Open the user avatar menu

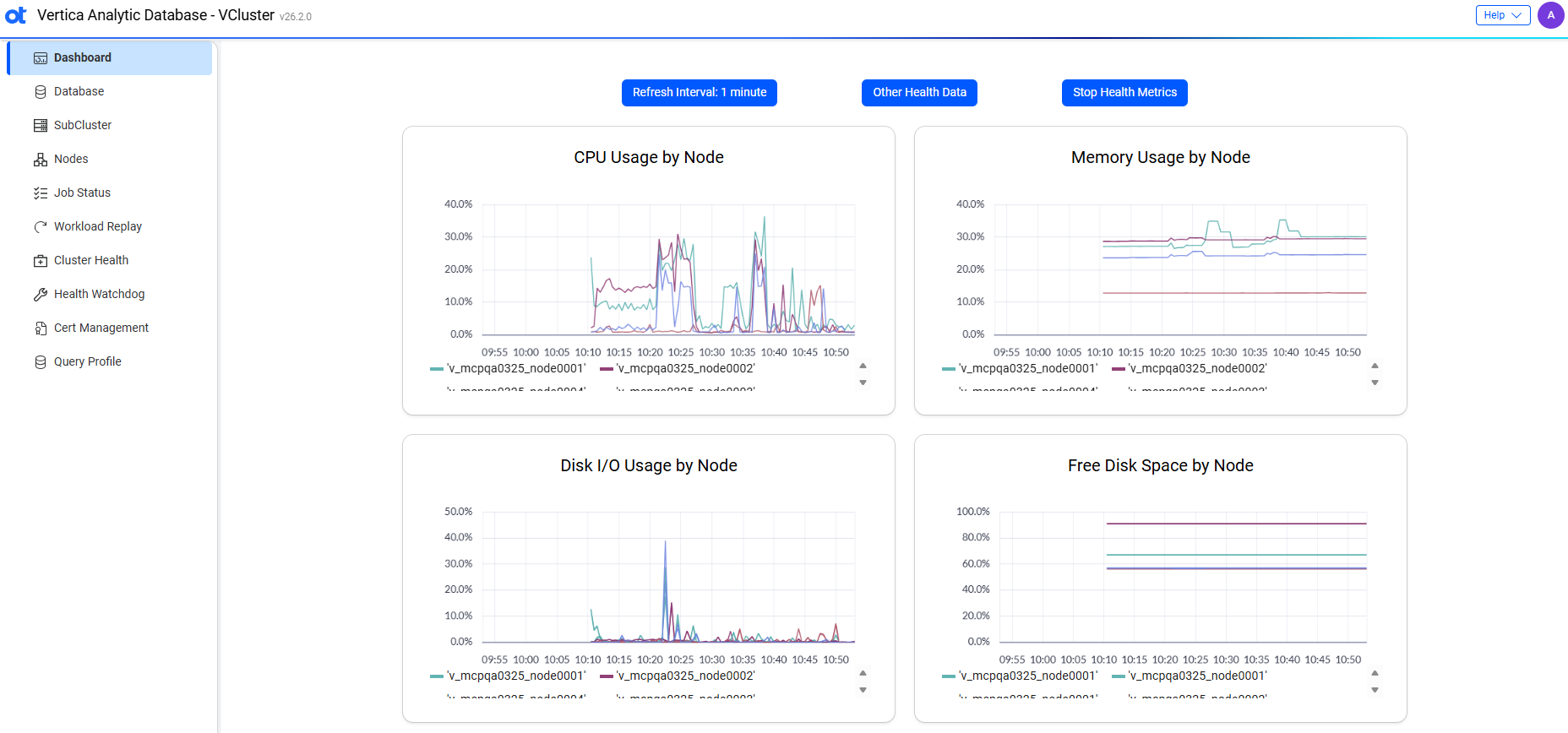(1550, 15)
